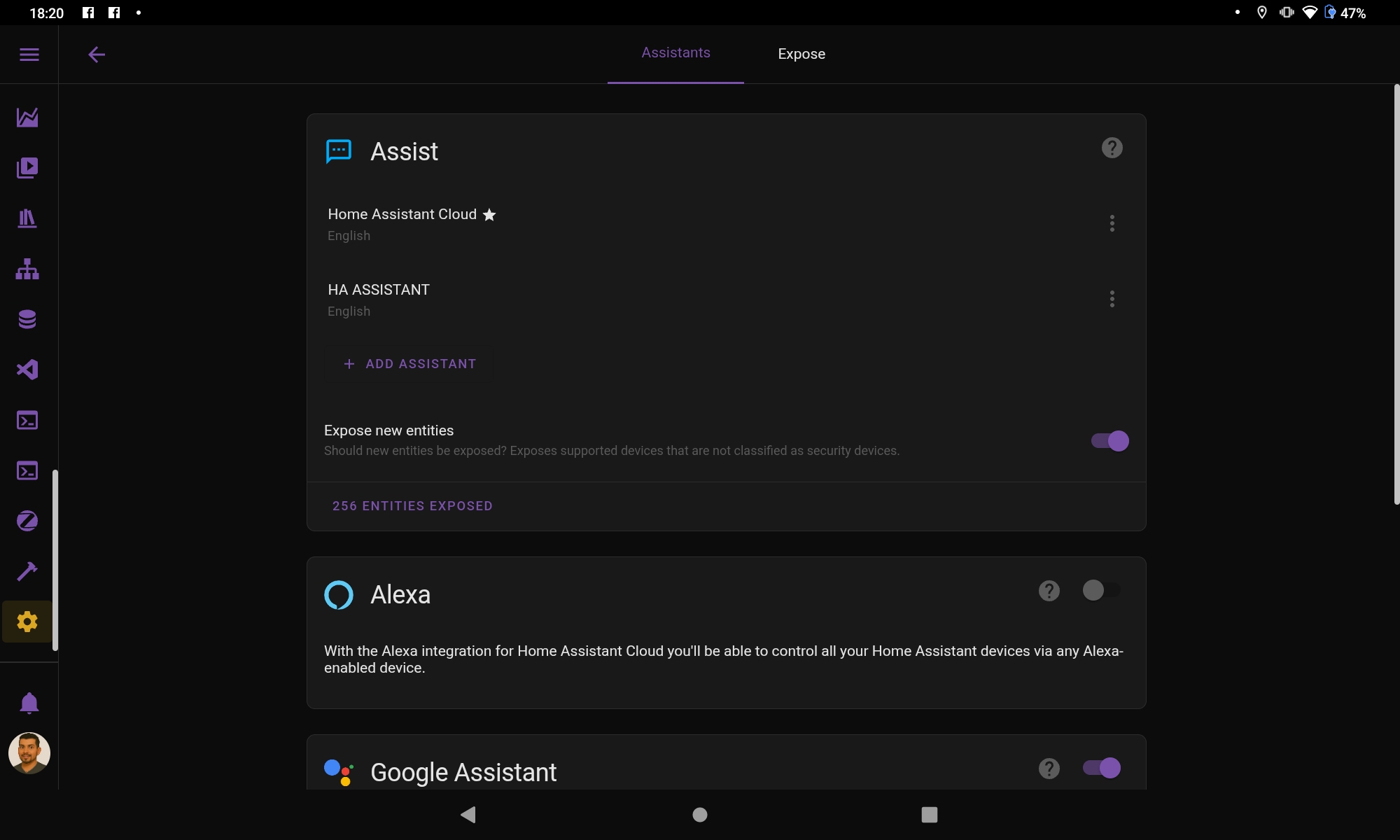Click ADD ASSISTANT button
Screen dimensions: 1400x840
point(409,364)
